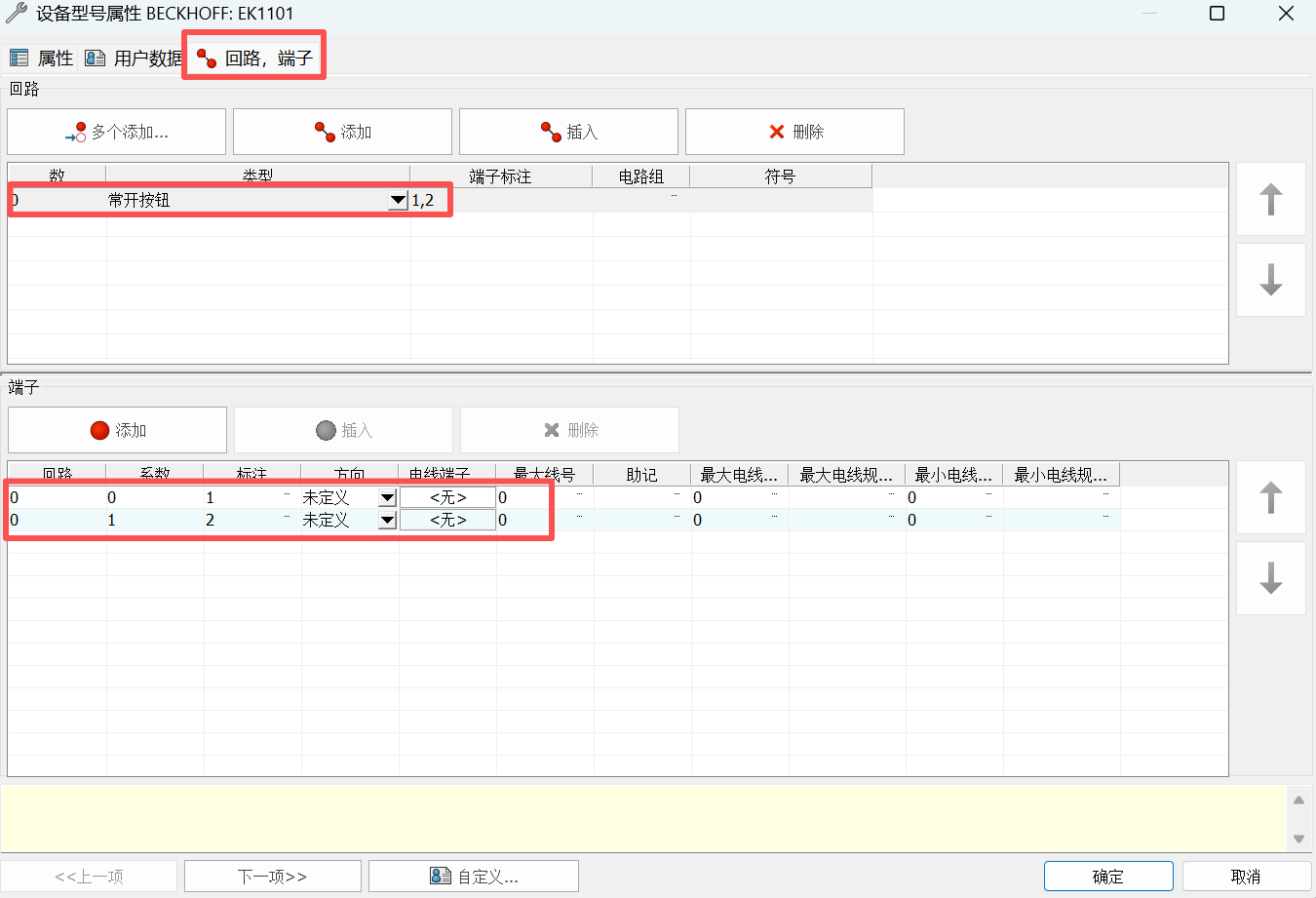Move terminal row down in 端子 section
Image resolution: width=1316 pixels, height=898 pixels.
[x=1270, y=578]
